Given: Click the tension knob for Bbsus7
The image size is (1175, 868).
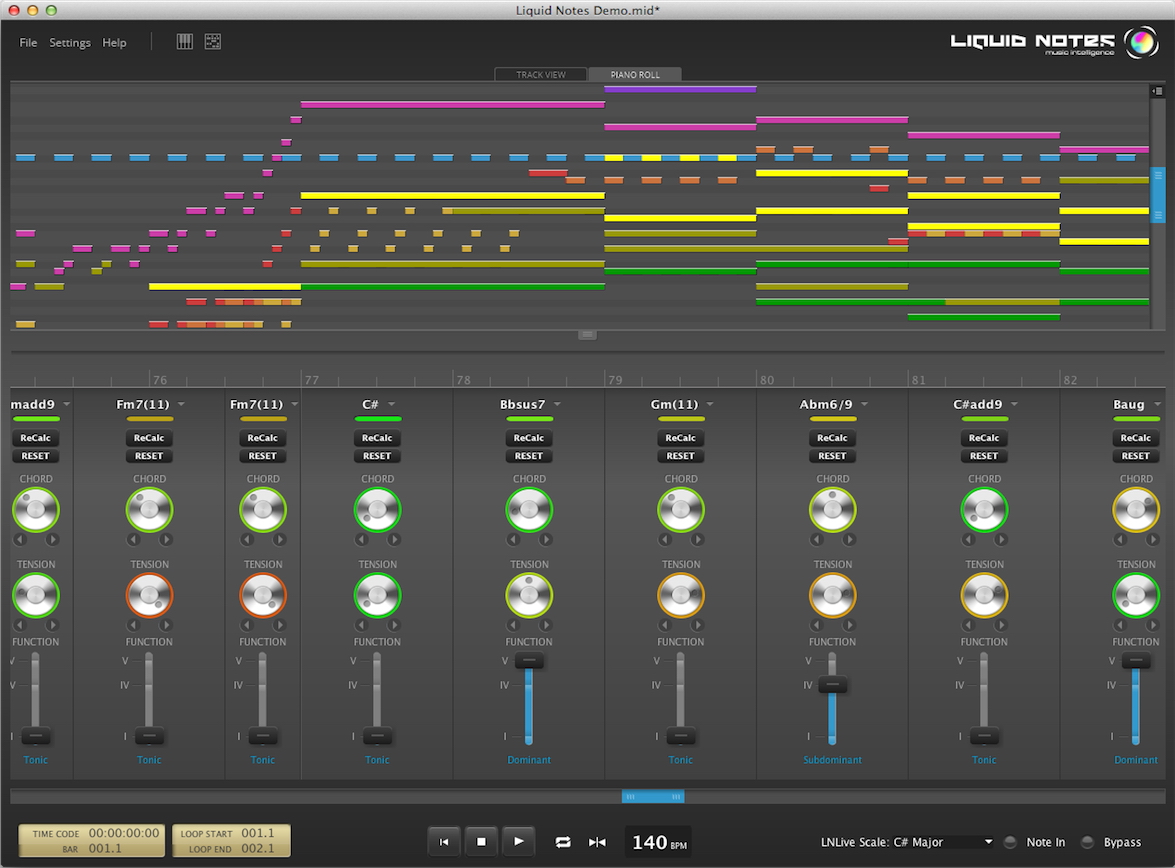Looking at the screenshot, I should (529, 596).
